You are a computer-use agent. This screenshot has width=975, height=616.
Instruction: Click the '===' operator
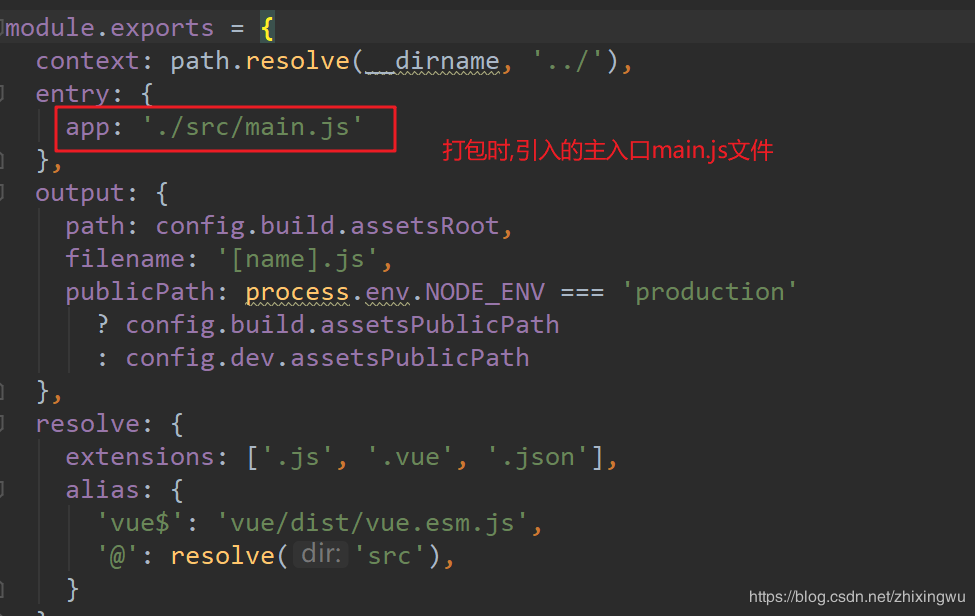pos(582,292)
